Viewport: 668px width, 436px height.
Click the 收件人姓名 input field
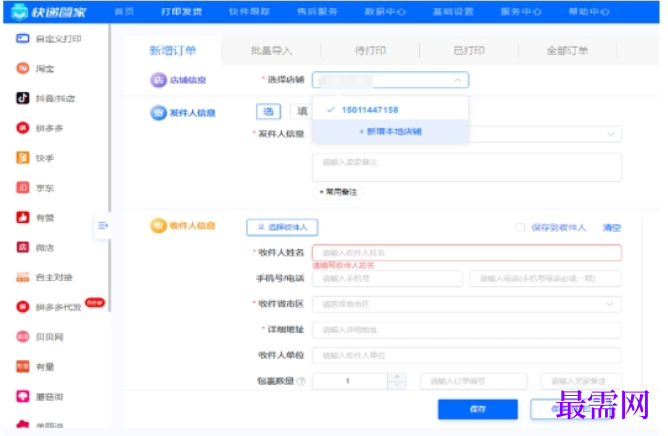coord(466,253)
